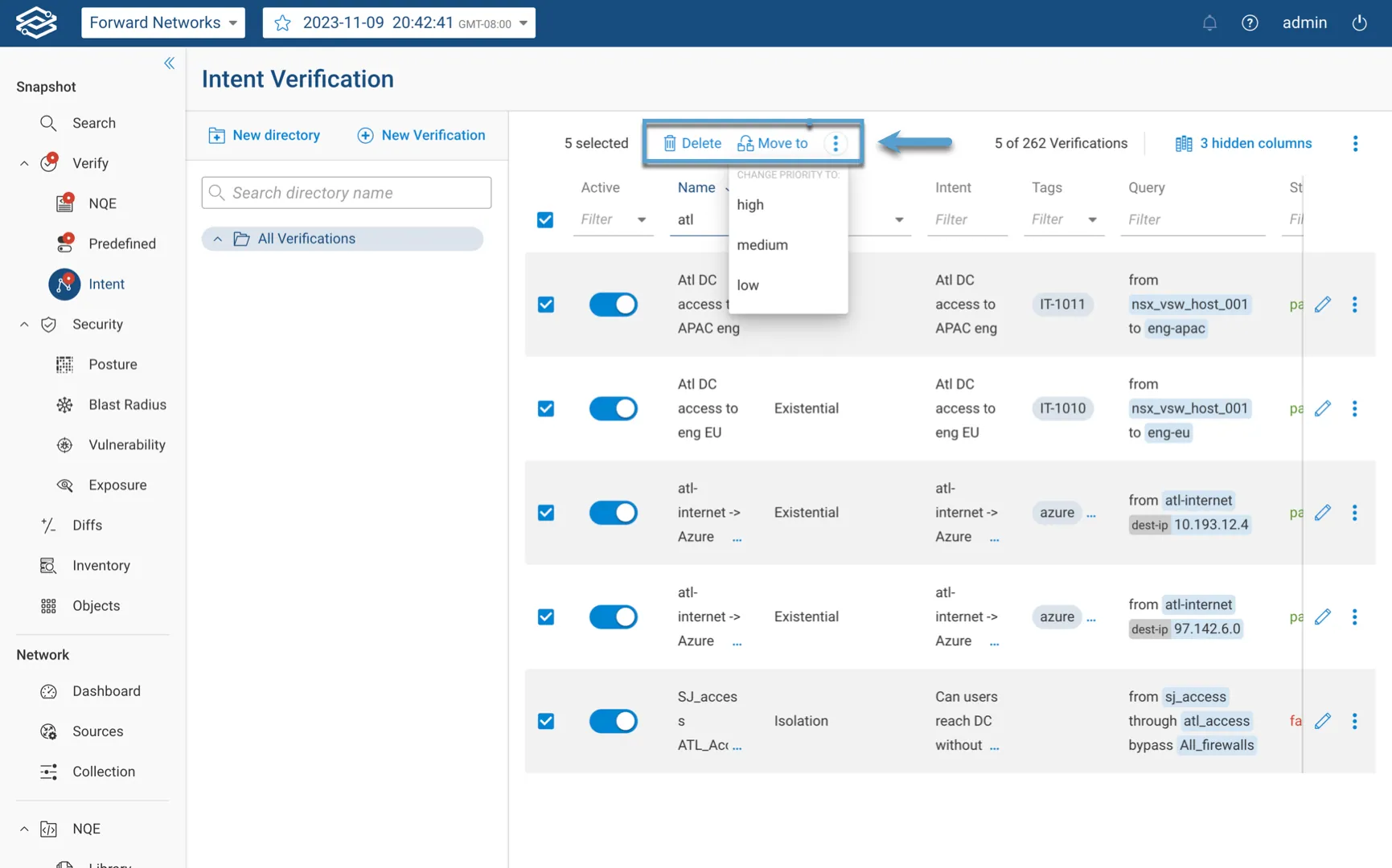Click the eng-apac query chip
Viewport: 1392px width, 868px height.
pos(1176,328)
